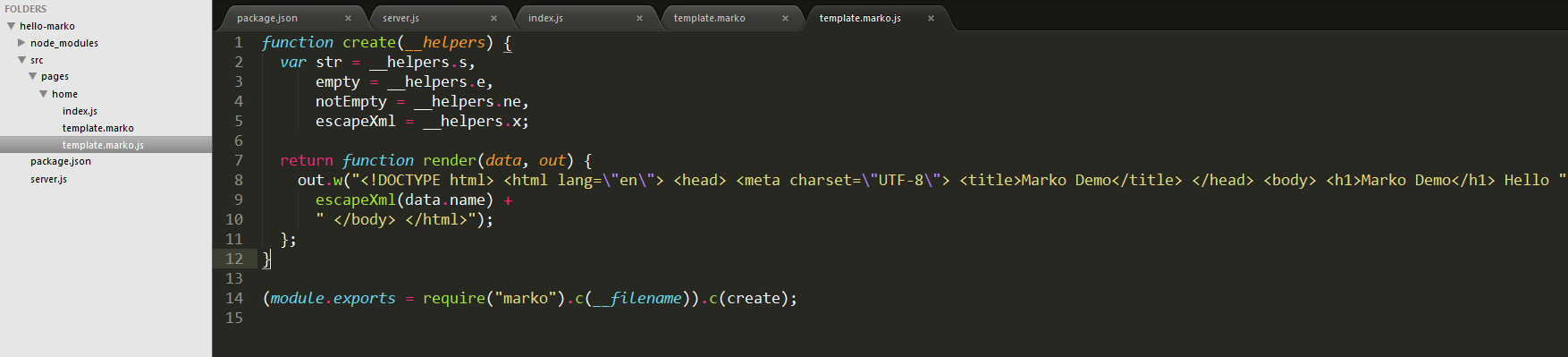Open template.marko in the sidebar
Image resolution: width=1568 pixels, height=357 pixels.
point(98,128)
